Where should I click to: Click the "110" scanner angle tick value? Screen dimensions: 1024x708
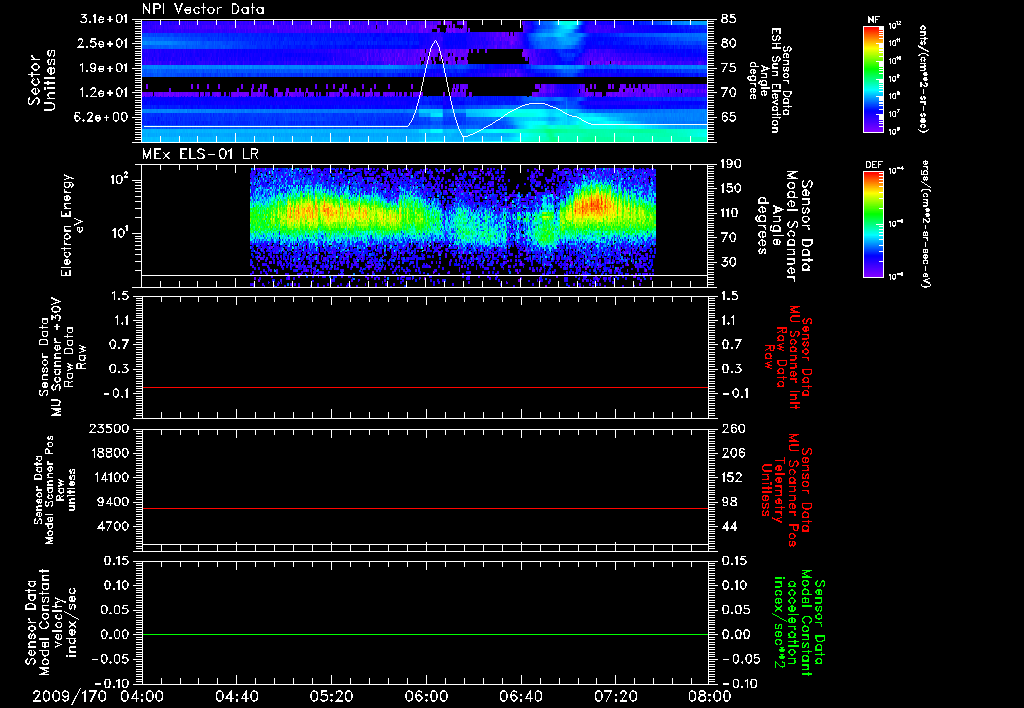pyautogui.click(x=731, y=213)
